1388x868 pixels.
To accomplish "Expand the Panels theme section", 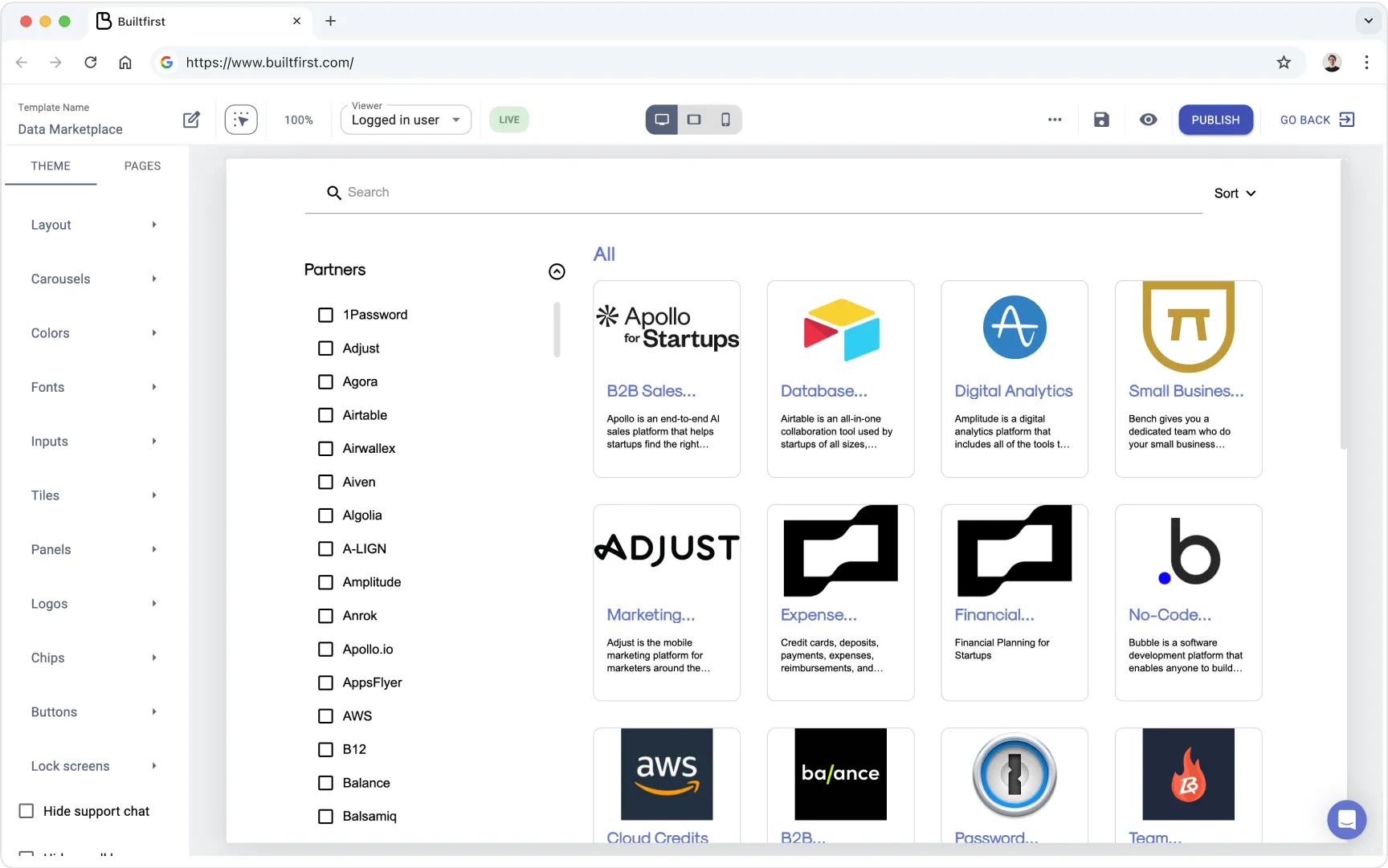I will [x=94, y=550].
